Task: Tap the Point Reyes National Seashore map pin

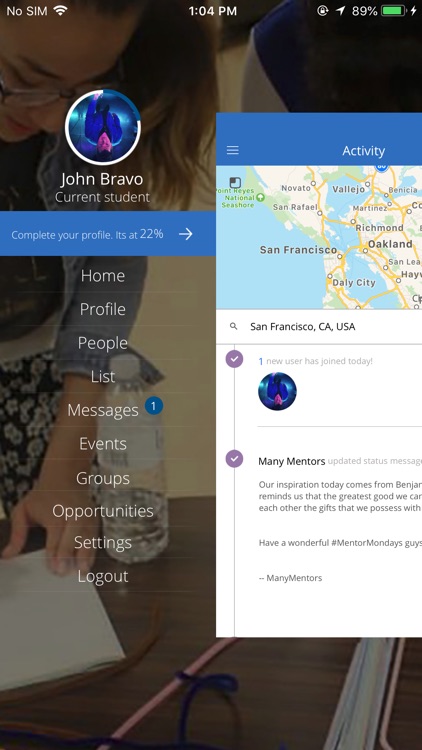Action: 260,197
